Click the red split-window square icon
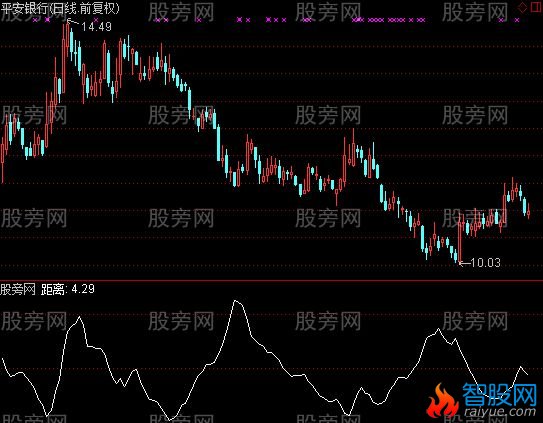The width and height of the screenshot is (543, 423). (536, 7)
